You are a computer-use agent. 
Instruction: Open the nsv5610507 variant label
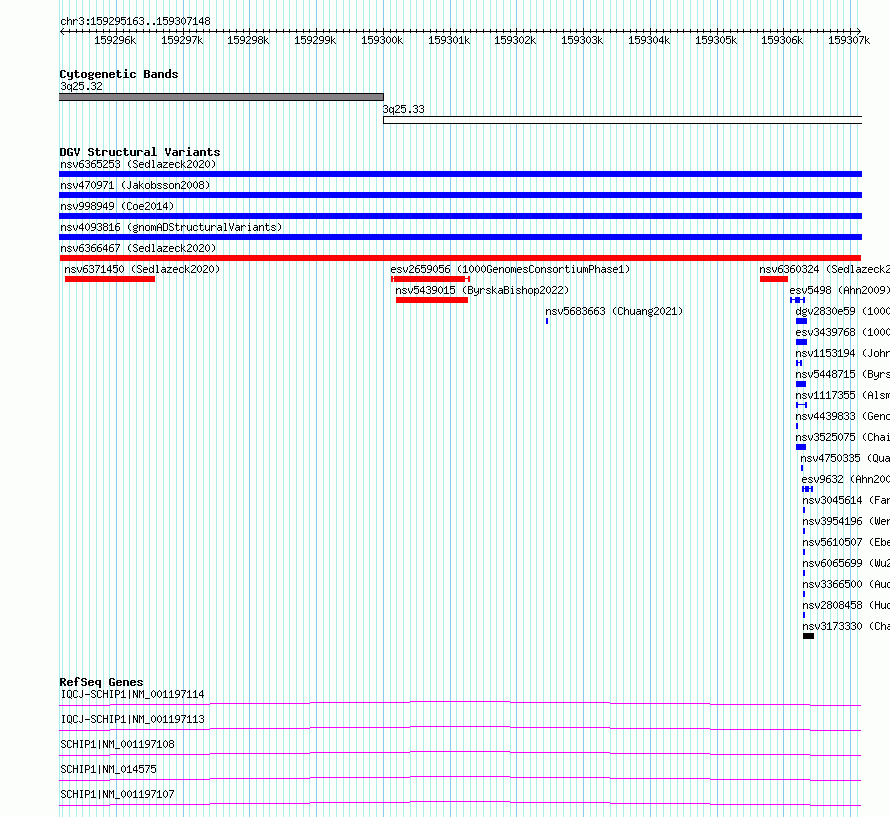pyautogui.click(x=846, y=542)
